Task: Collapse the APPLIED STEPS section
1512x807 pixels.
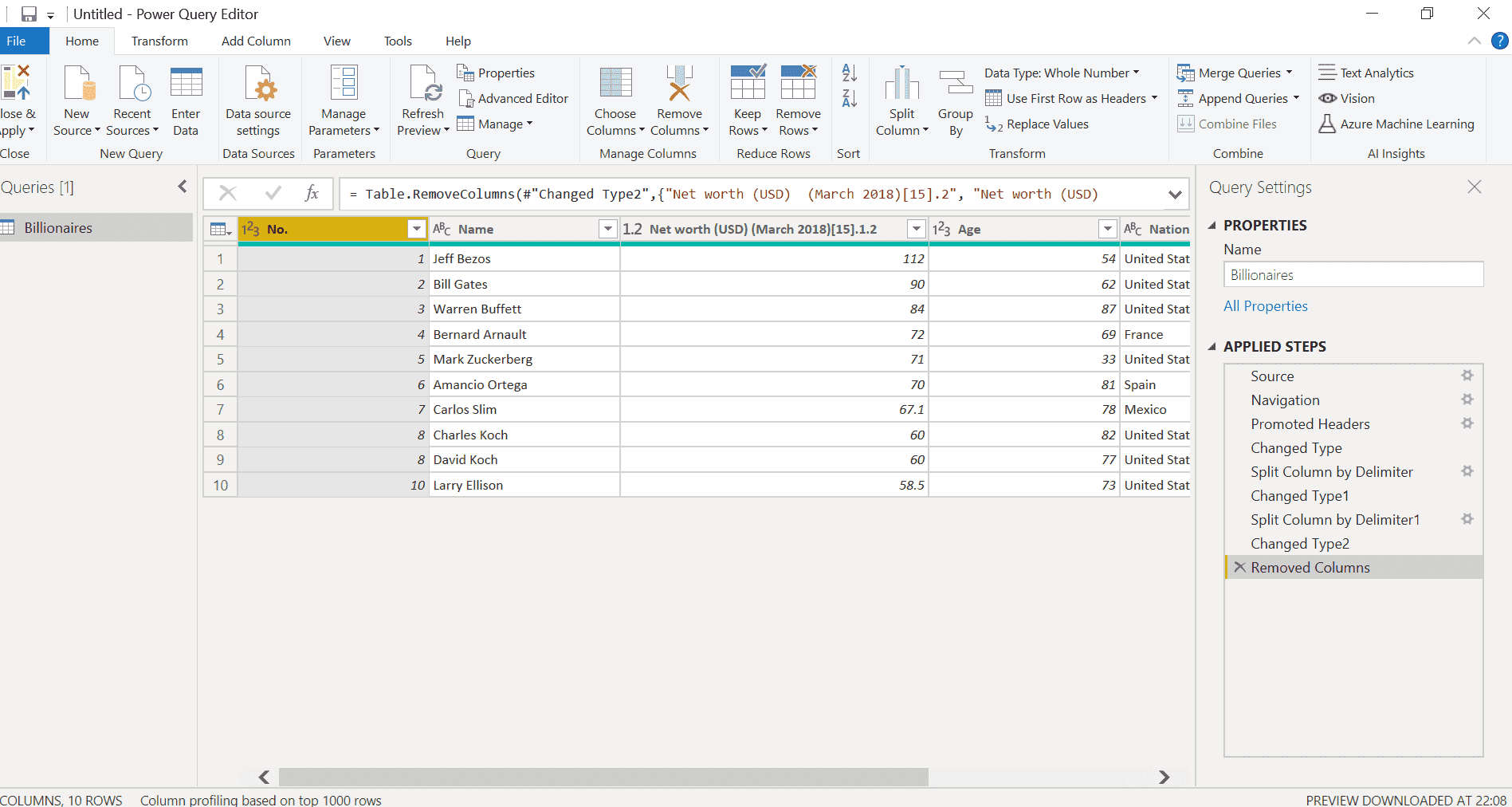Action: tap(1212, 347)
